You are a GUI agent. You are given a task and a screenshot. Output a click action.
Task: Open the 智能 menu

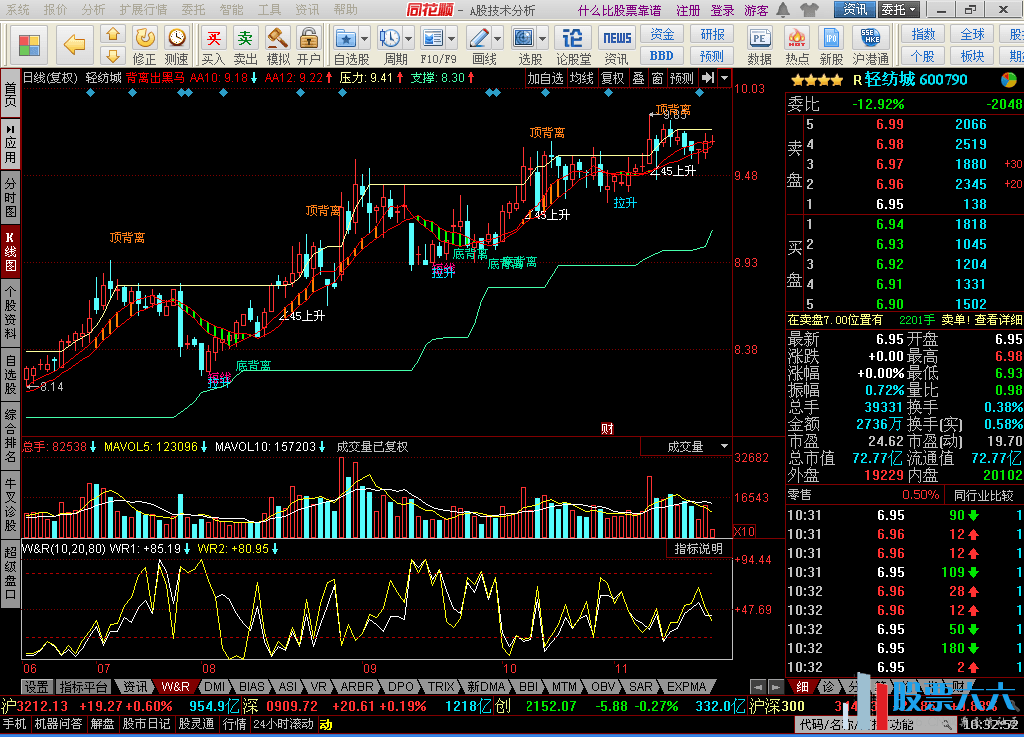click(x=231, y=10)
